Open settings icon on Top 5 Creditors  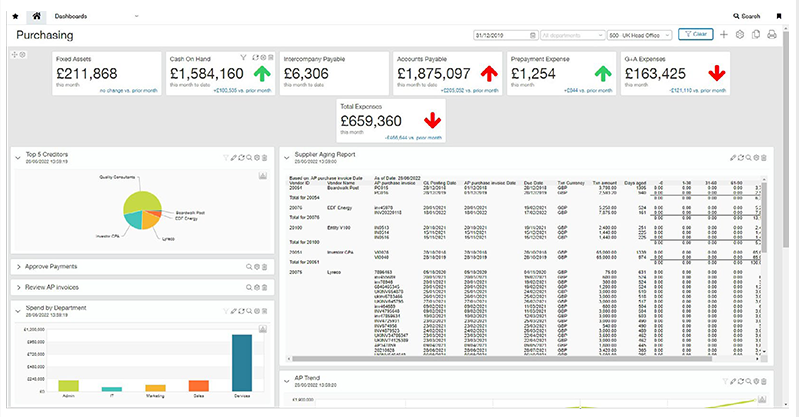click(257, 158)
